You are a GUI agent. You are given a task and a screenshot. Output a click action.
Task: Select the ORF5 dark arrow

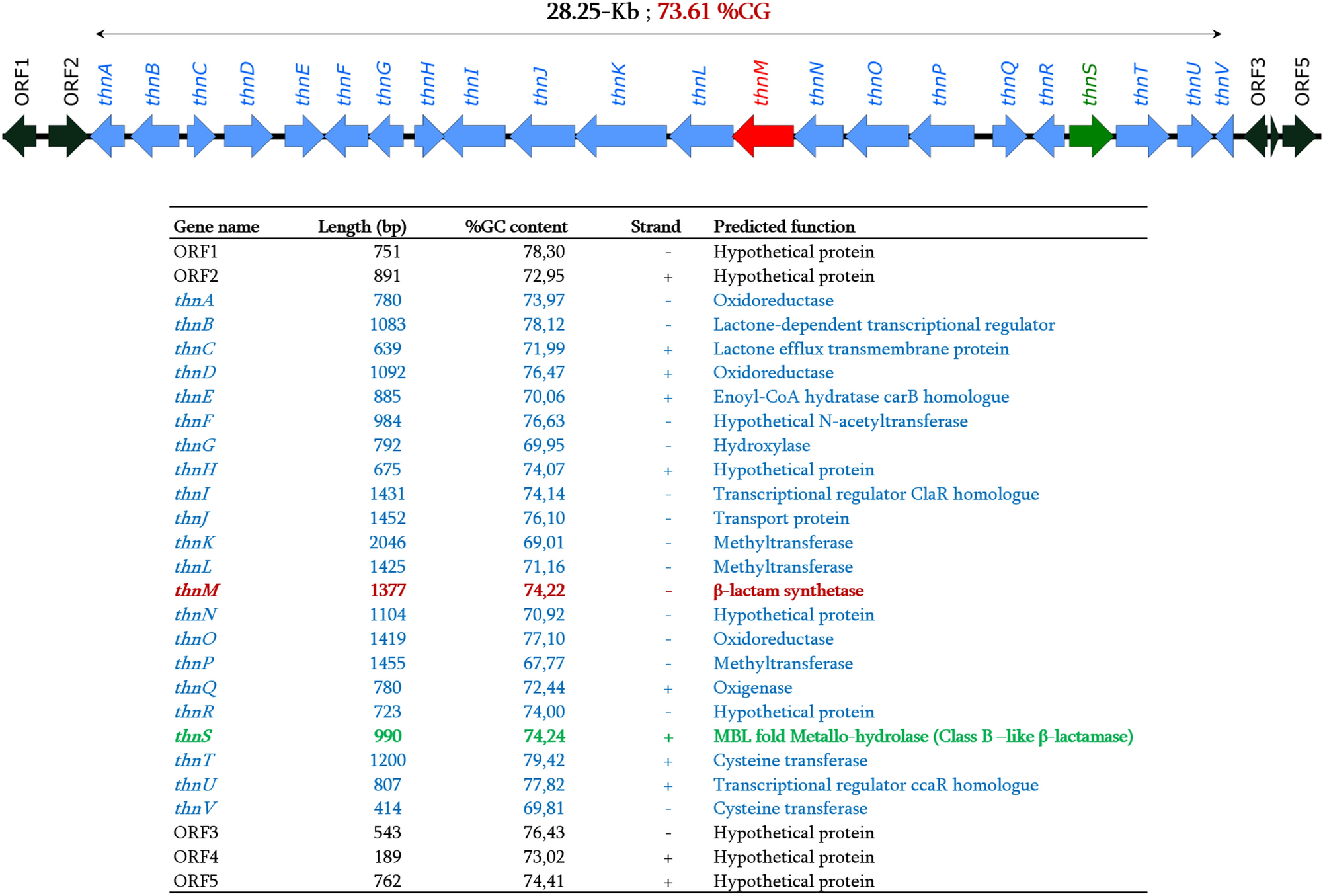click(1299, 136)
